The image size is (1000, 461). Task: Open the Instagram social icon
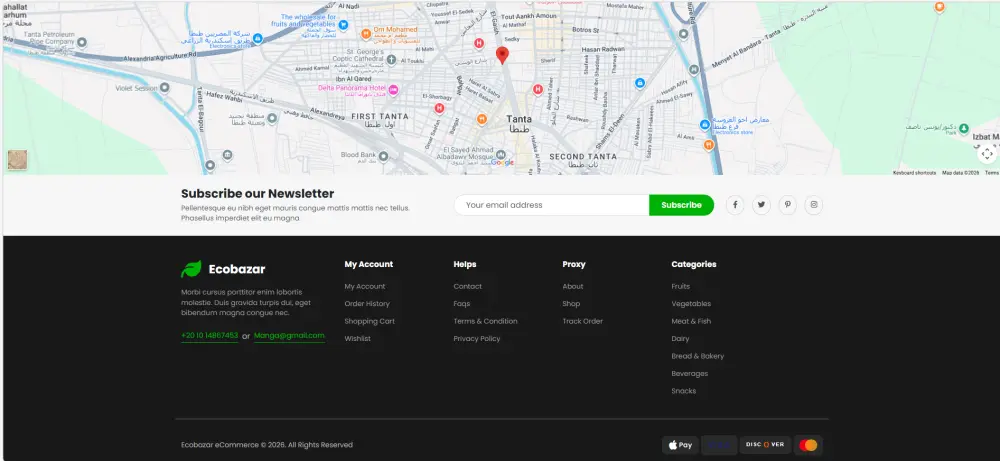pyautogui.click(x=814, y=205)
